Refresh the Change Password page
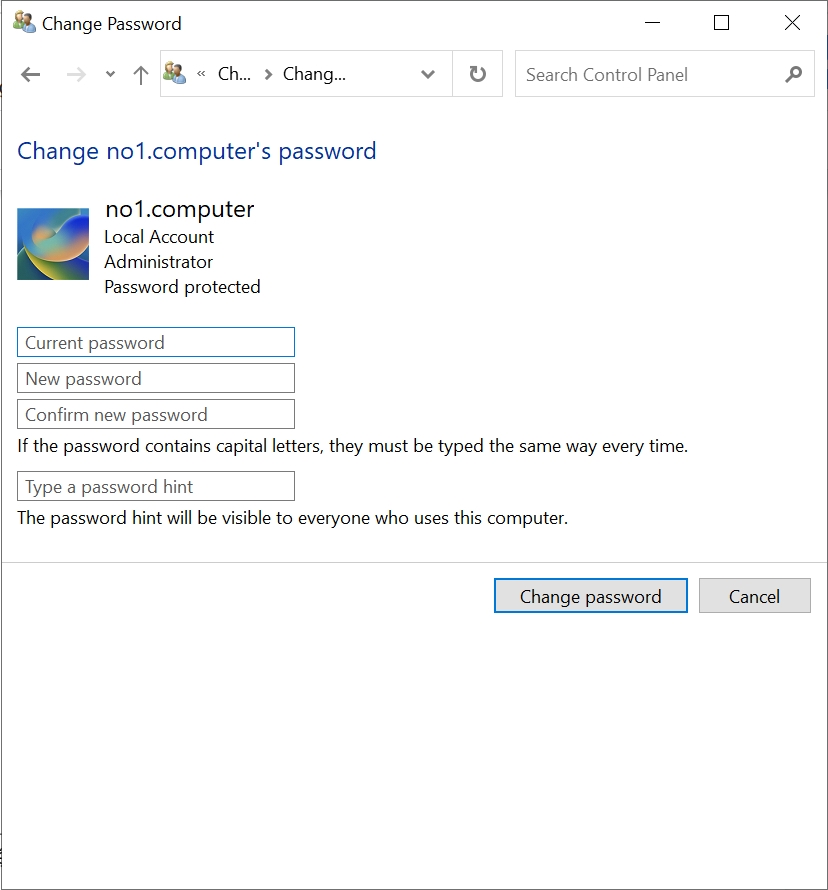The width and height of the screenshot is (828, 890). pos(478,75)
